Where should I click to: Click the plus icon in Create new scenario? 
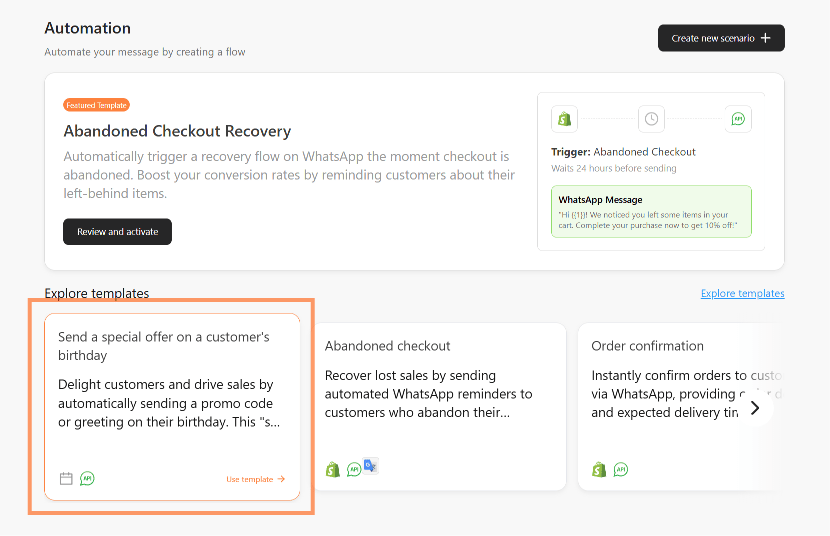pyautogui.click(x=765, y=38)
